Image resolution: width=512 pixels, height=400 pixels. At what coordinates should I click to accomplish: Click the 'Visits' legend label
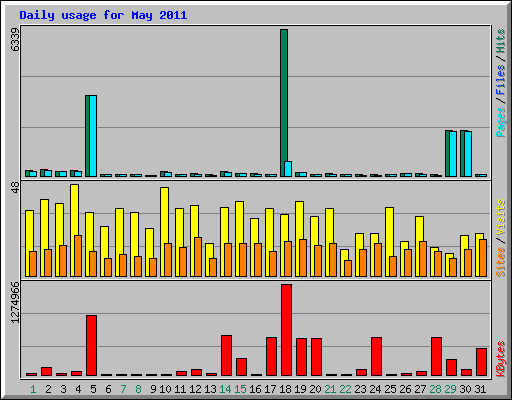(500, 218)
